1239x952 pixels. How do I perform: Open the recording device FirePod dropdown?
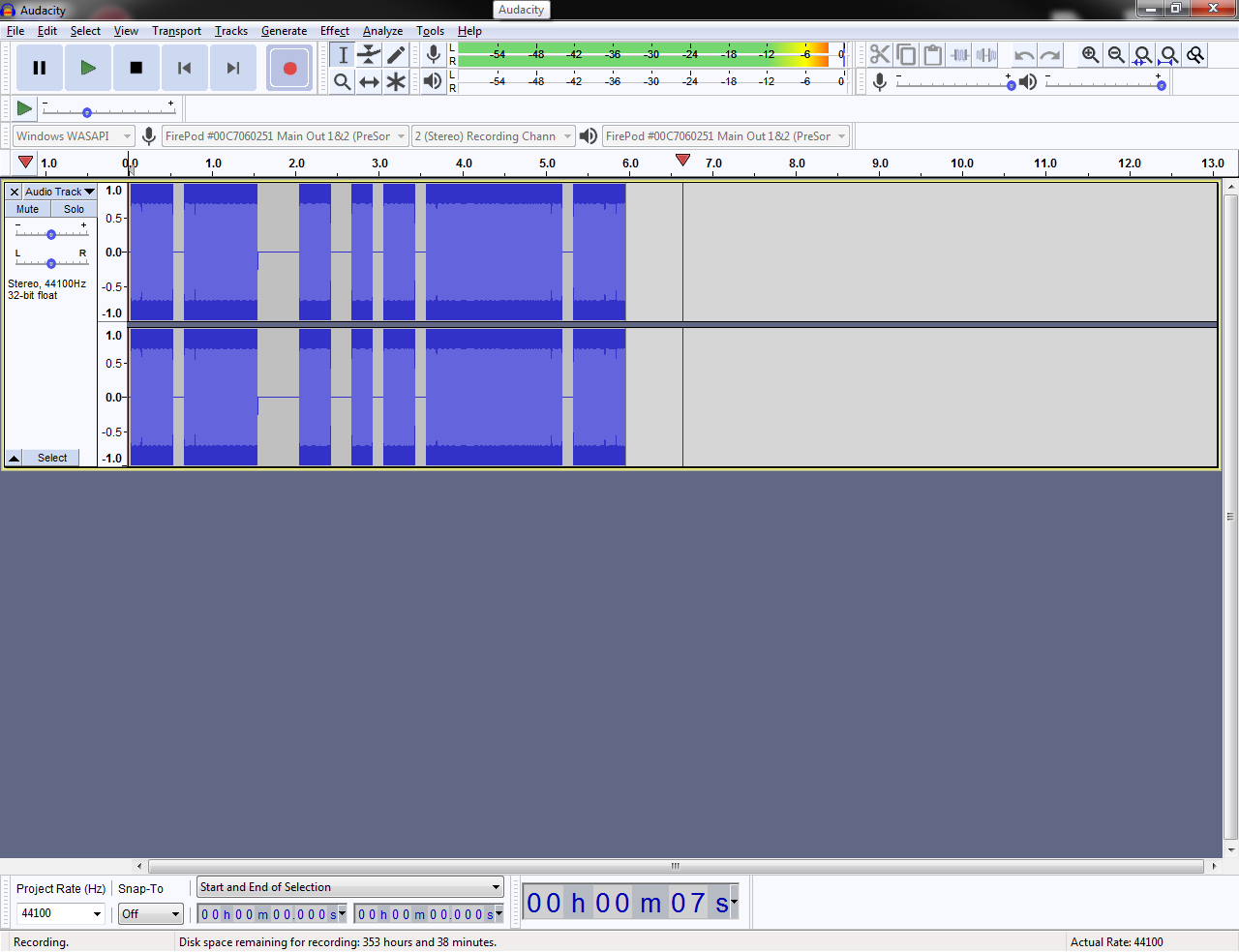(285, 136)
